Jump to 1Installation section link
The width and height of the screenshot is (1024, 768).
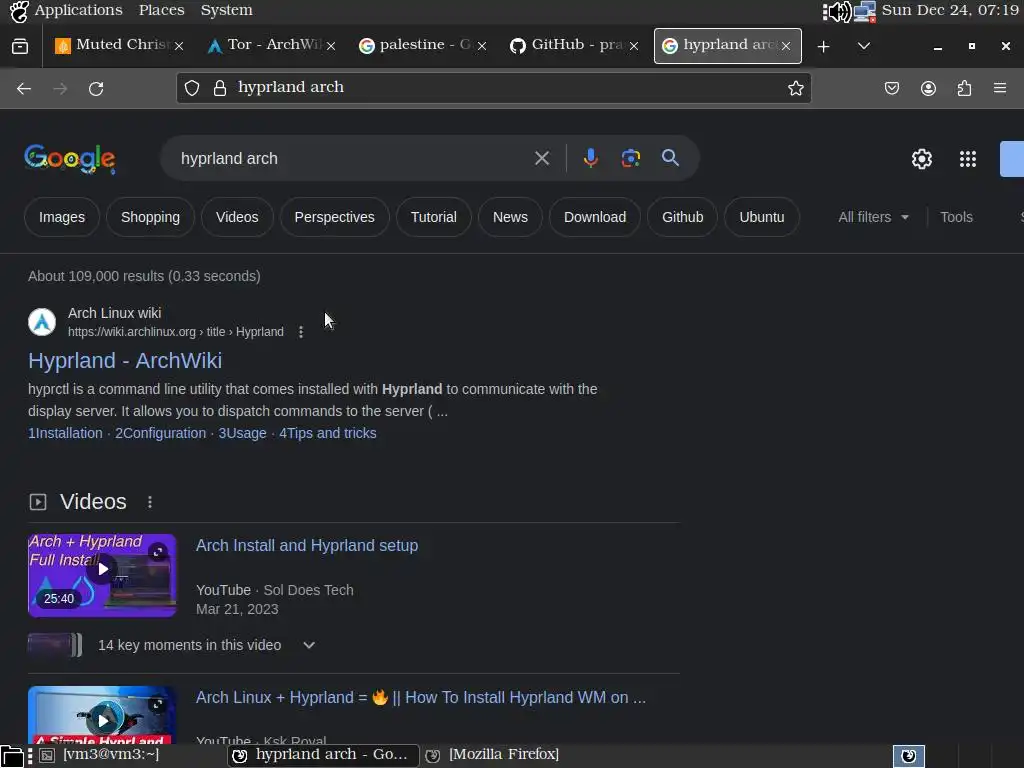[65, 433]
